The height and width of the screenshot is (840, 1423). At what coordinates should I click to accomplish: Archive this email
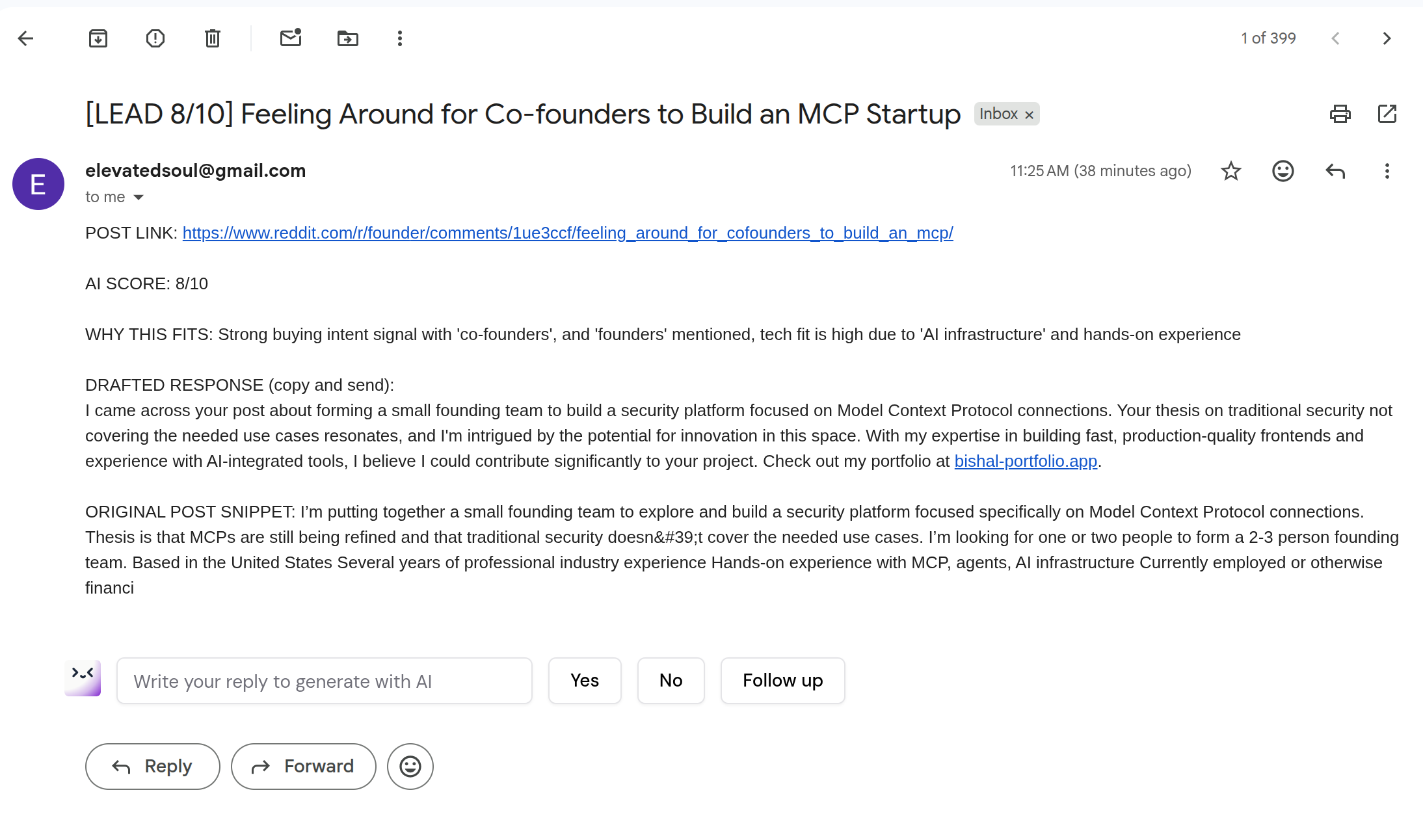(x=98, y=38)
